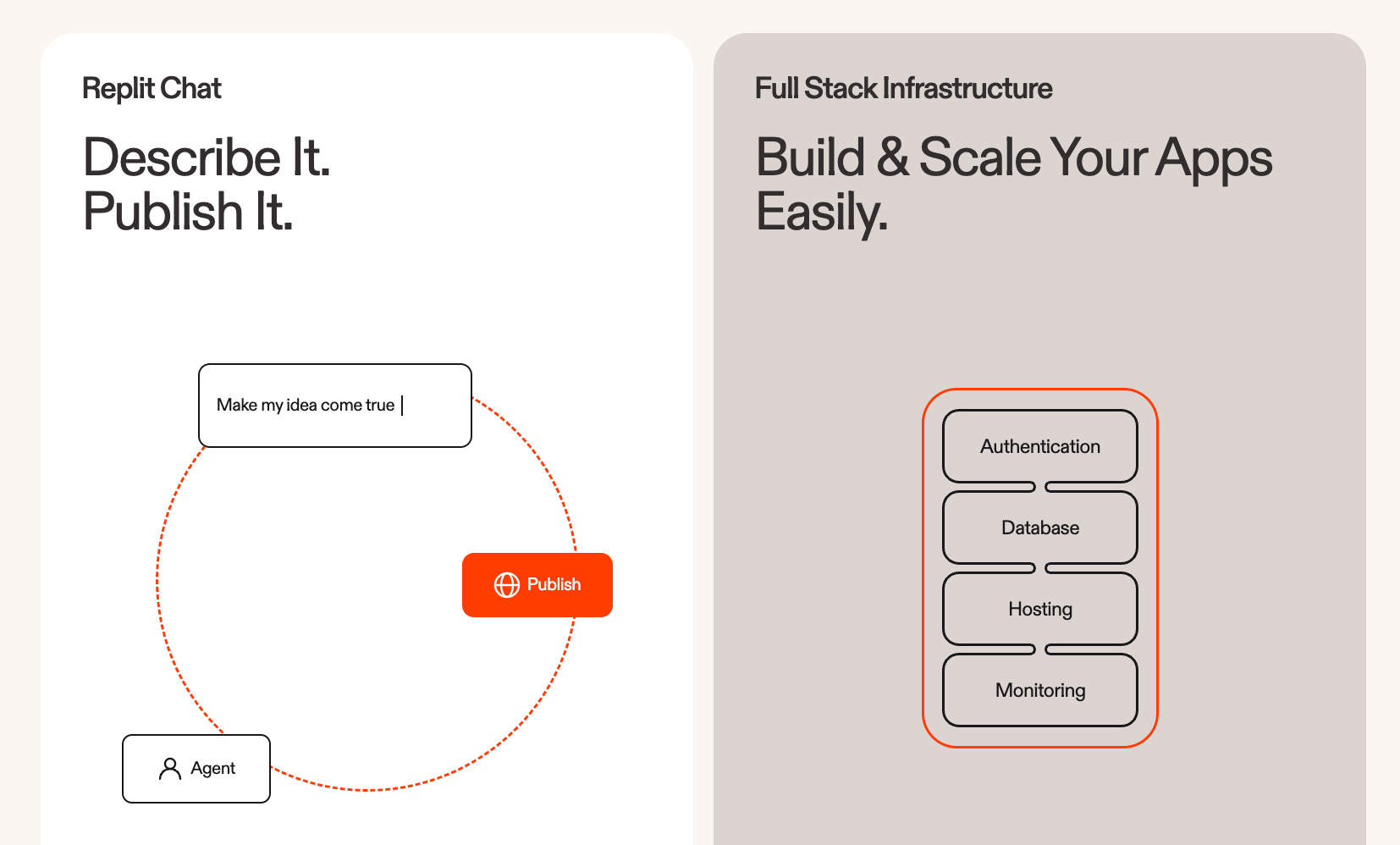1400x845 pixels.
Task: Select the Monitoring block
Action: pyautogui.click(x=1040, y=690)
